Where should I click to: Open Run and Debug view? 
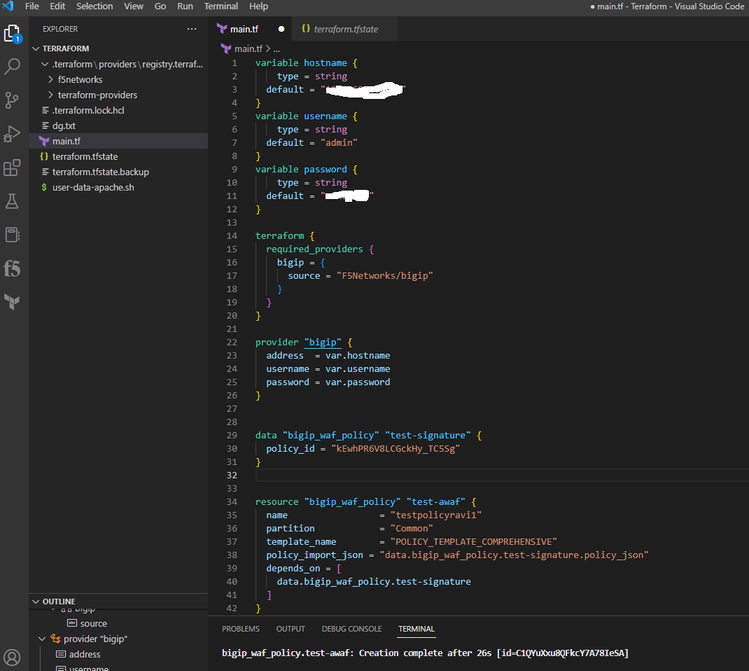13,134
